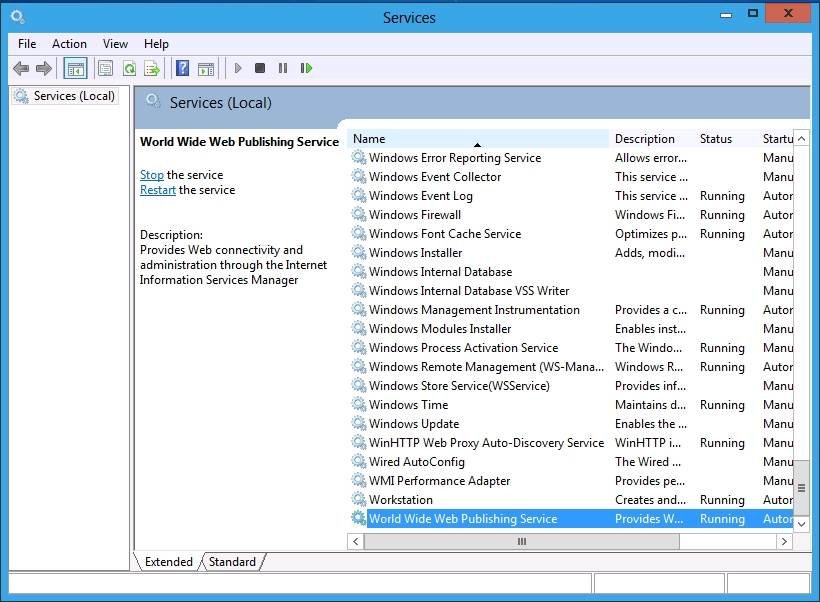Click the Refresh toolbar icon
This screenshot has width=820, height=602.
(x=129, y=68)
